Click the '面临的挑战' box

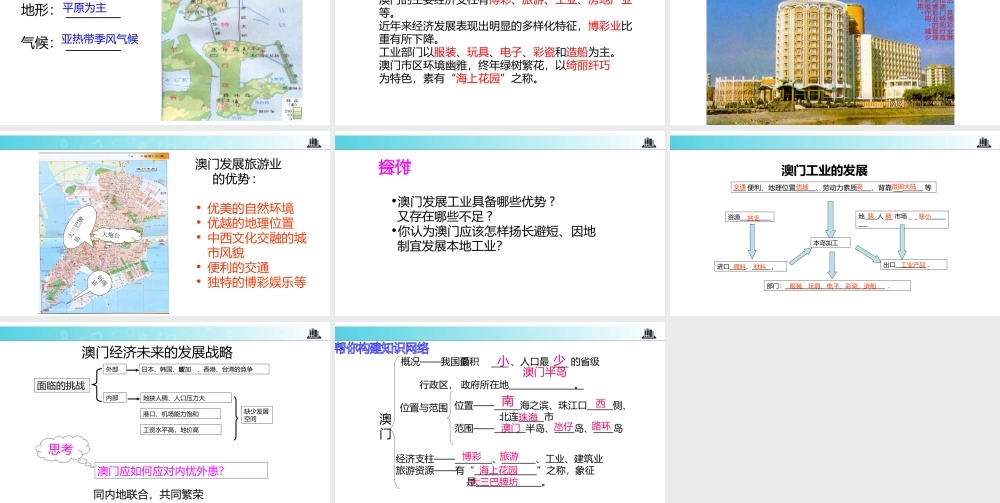[x=61, y=386]
